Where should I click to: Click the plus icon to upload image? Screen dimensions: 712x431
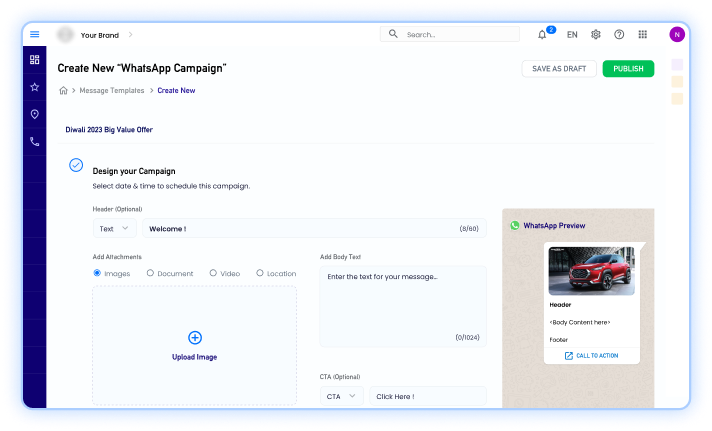195,337
